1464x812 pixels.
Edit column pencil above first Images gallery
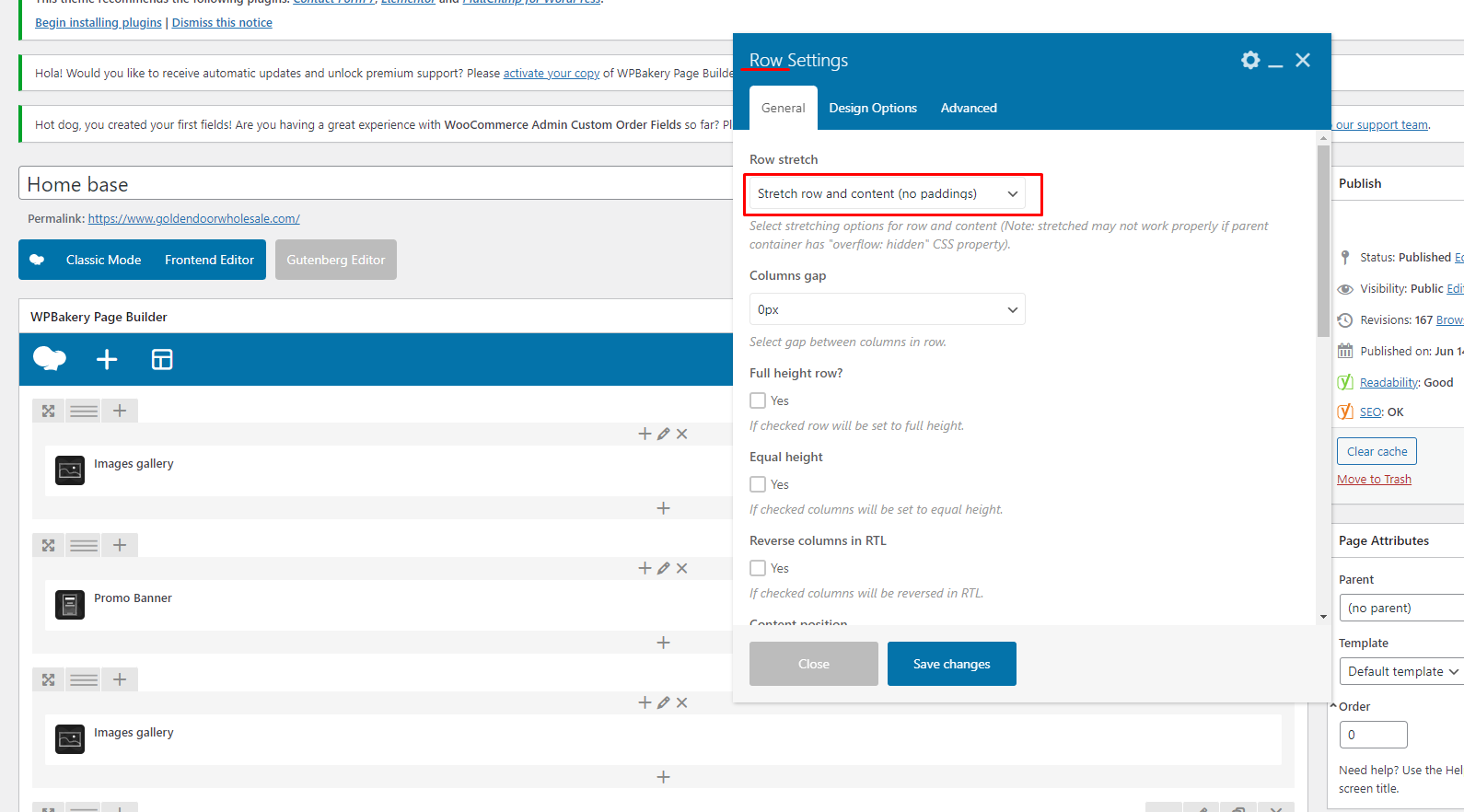663,434
